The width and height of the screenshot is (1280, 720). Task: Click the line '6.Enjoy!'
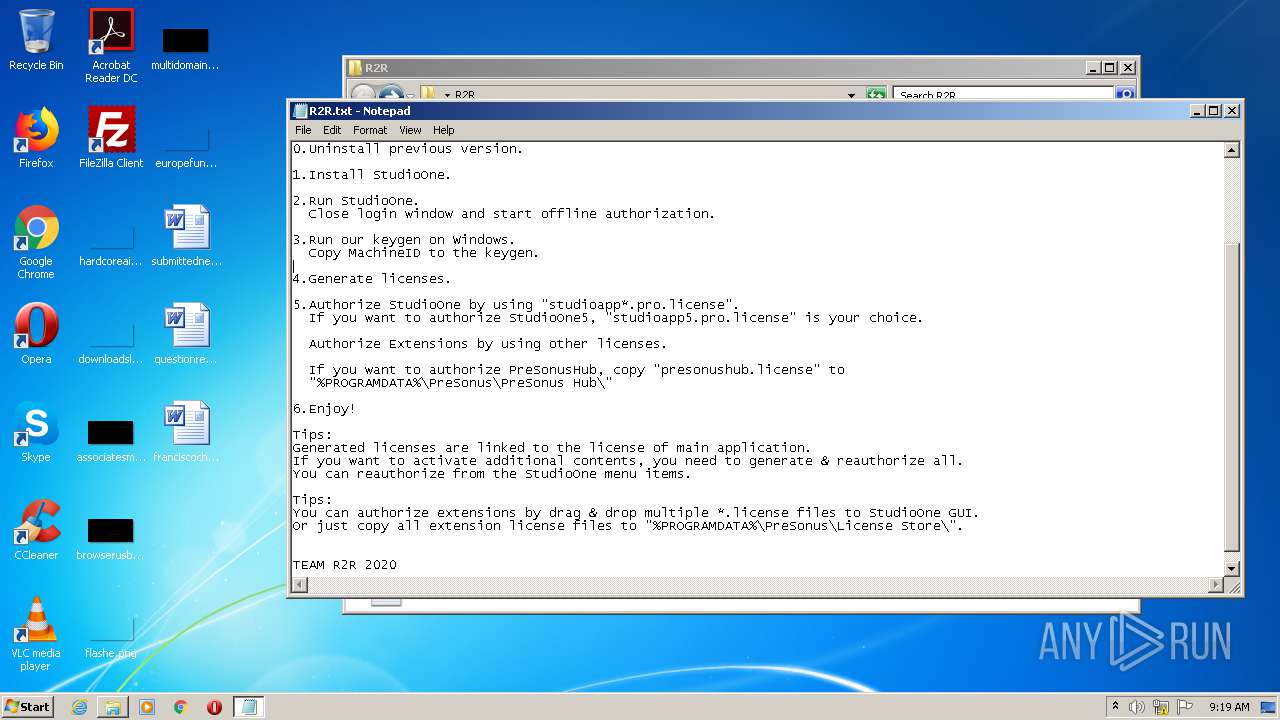(x=324, y=409)
